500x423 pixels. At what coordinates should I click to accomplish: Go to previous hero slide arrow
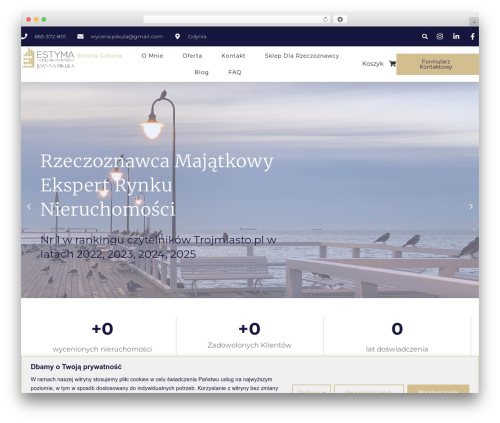(29, 206)
